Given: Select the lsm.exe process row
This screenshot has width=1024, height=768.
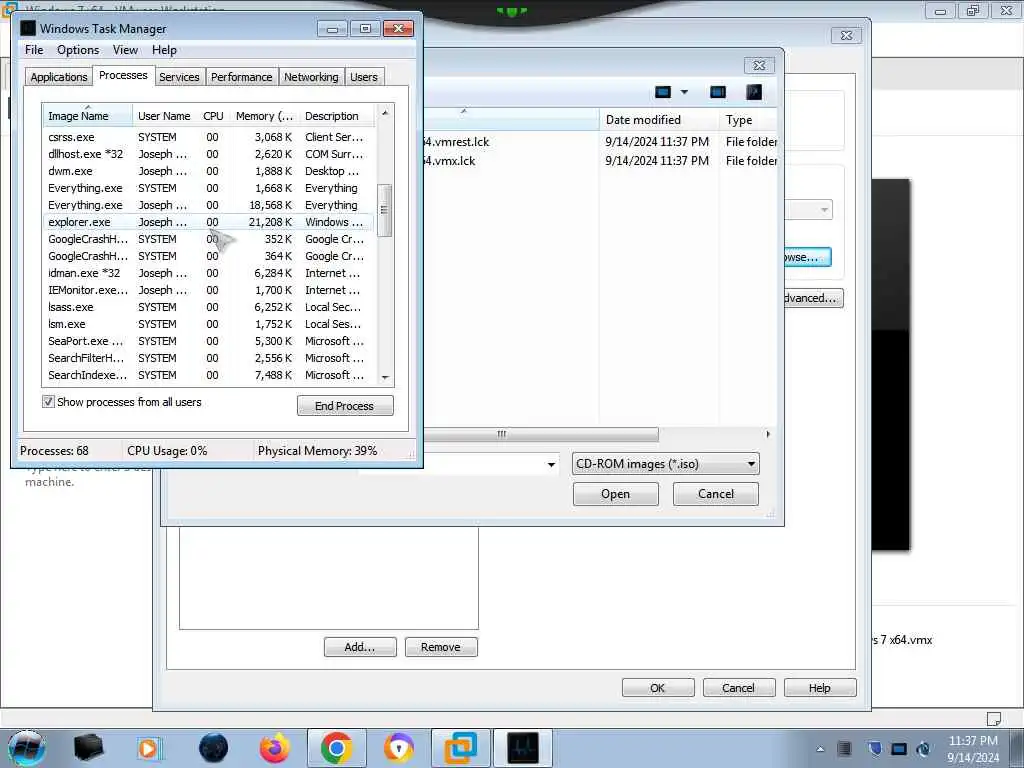Looking at the screenshot, I should coord(208,324).
